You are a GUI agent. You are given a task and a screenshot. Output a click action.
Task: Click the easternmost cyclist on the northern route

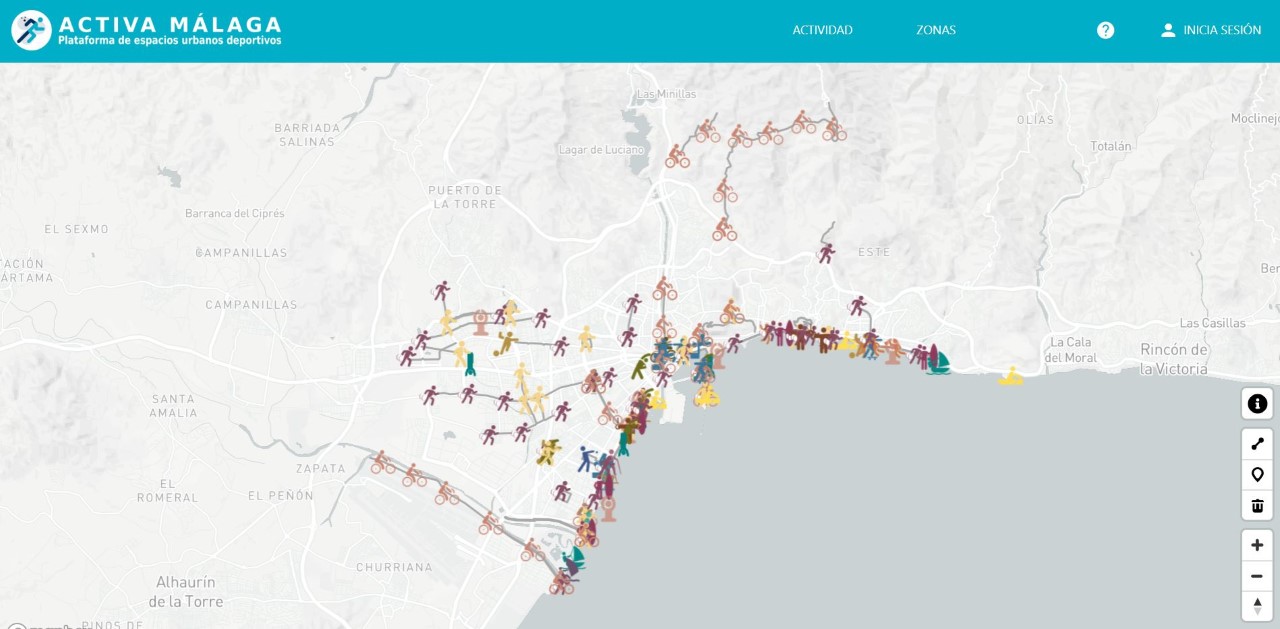(x=834, y=129)
